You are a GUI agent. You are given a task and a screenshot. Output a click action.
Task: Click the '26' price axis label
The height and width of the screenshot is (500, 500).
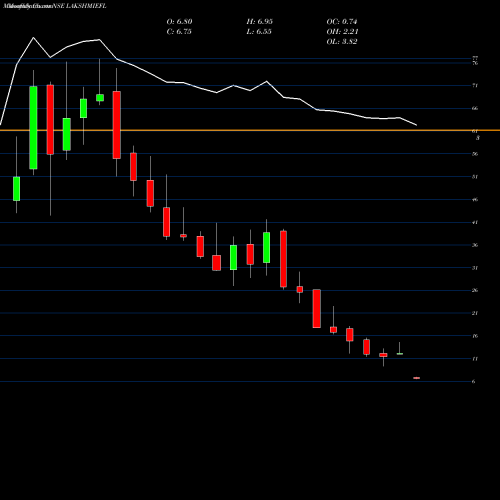tap(475, 290)
